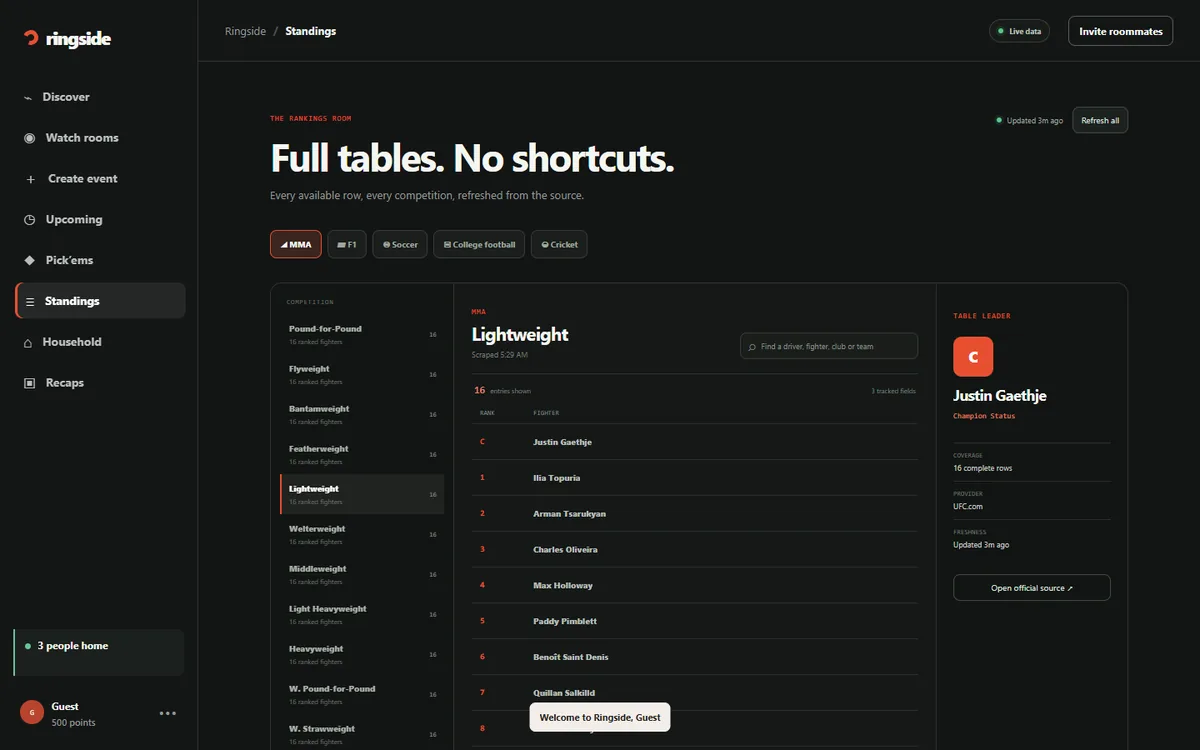Click the Arman Tsarukyan row
Screen dimensions: 1200x750
click(x=695, y=514)
